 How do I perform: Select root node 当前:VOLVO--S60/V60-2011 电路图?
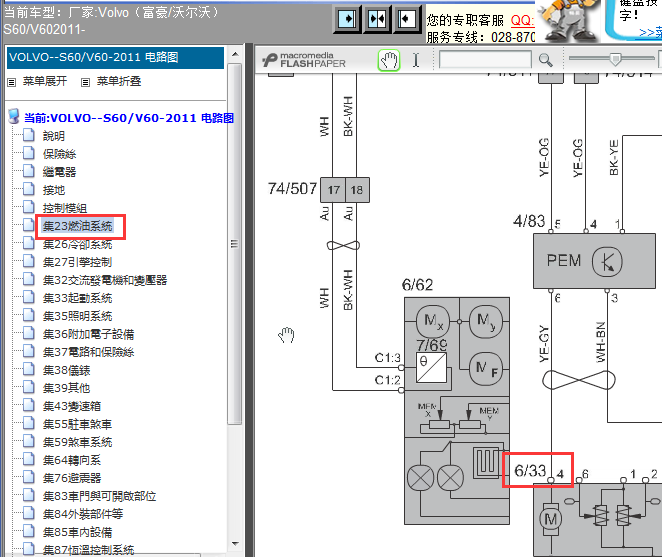129,118
